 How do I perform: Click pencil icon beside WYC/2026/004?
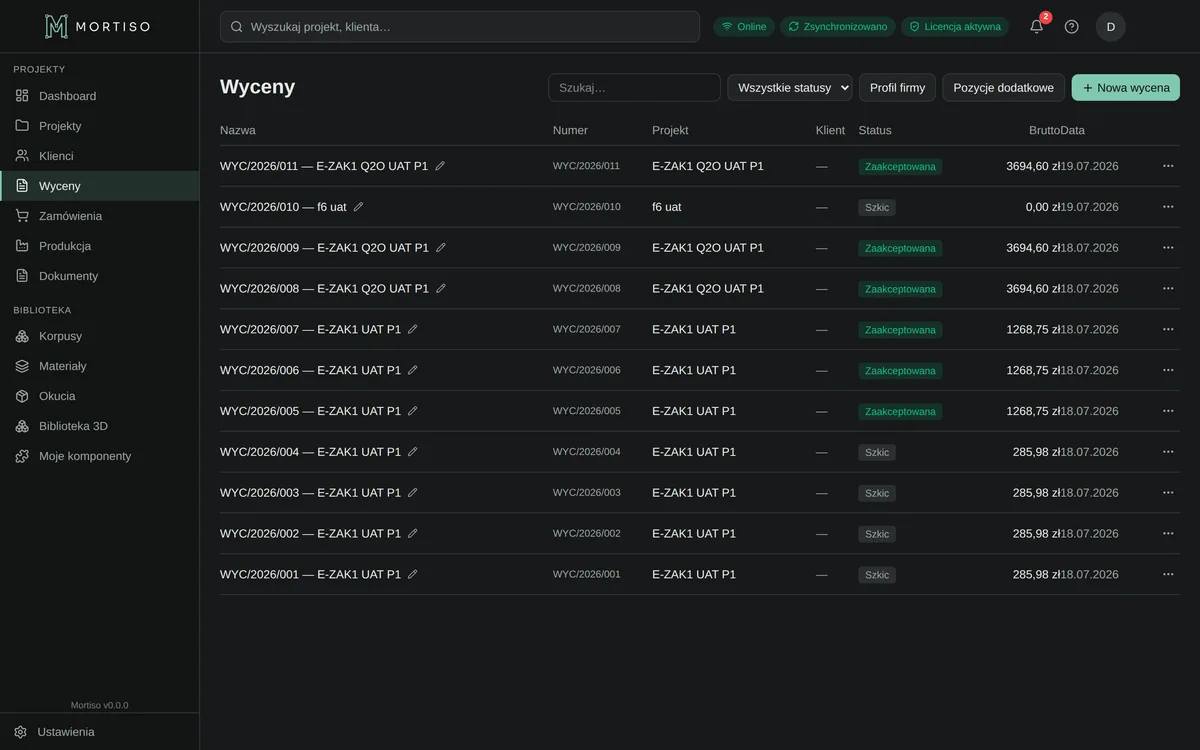pos(413,452)
